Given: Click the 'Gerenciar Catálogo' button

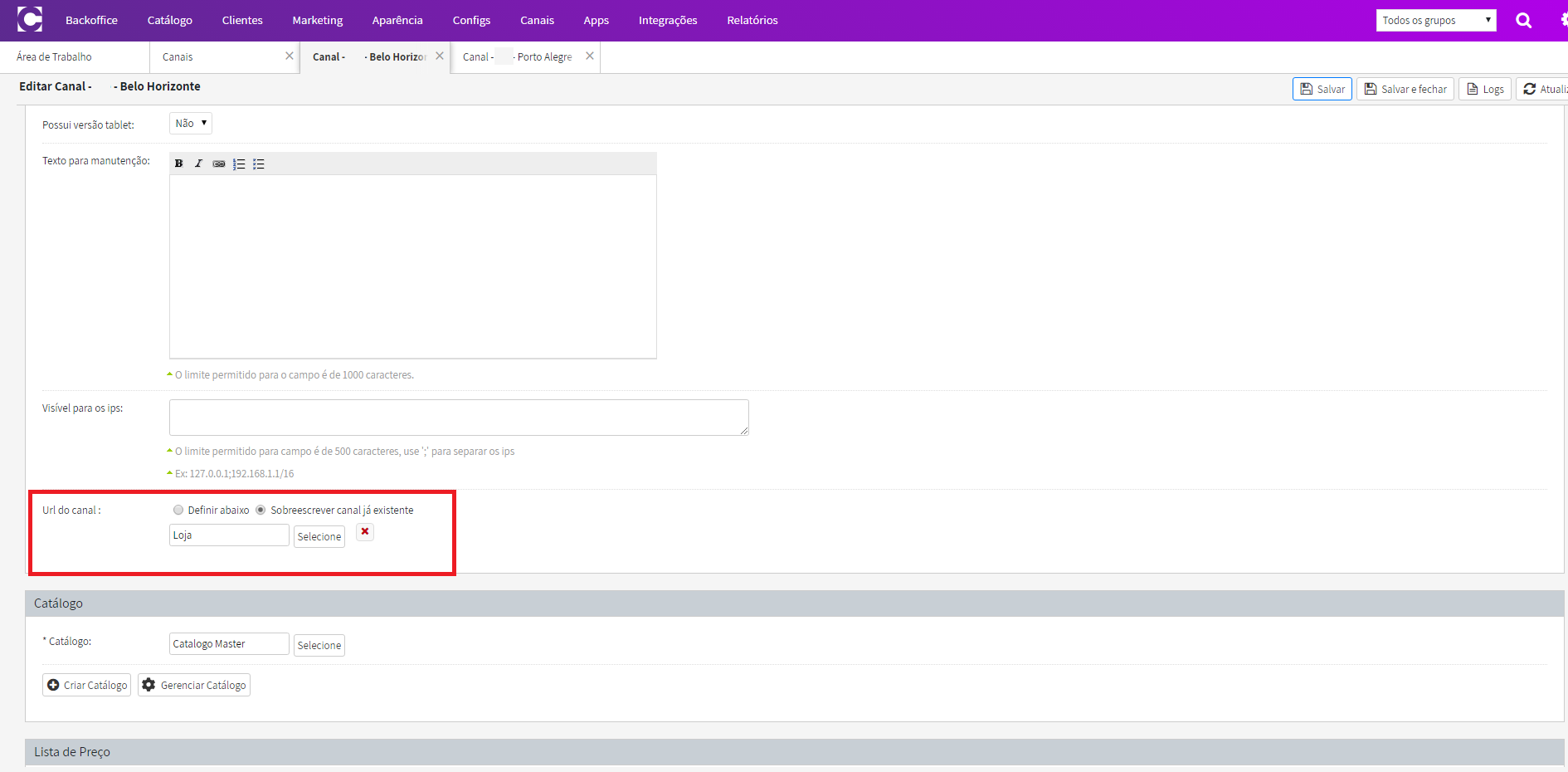Looking at the screenshot, I should click(x=194, y=685).
